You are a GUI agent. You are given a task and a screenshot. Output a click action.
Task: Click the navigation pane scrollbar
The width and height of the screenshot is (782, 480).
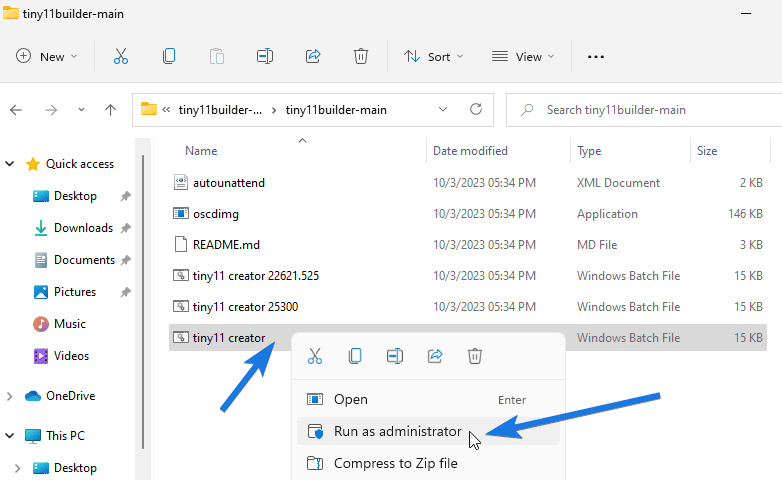pos(143,301)
